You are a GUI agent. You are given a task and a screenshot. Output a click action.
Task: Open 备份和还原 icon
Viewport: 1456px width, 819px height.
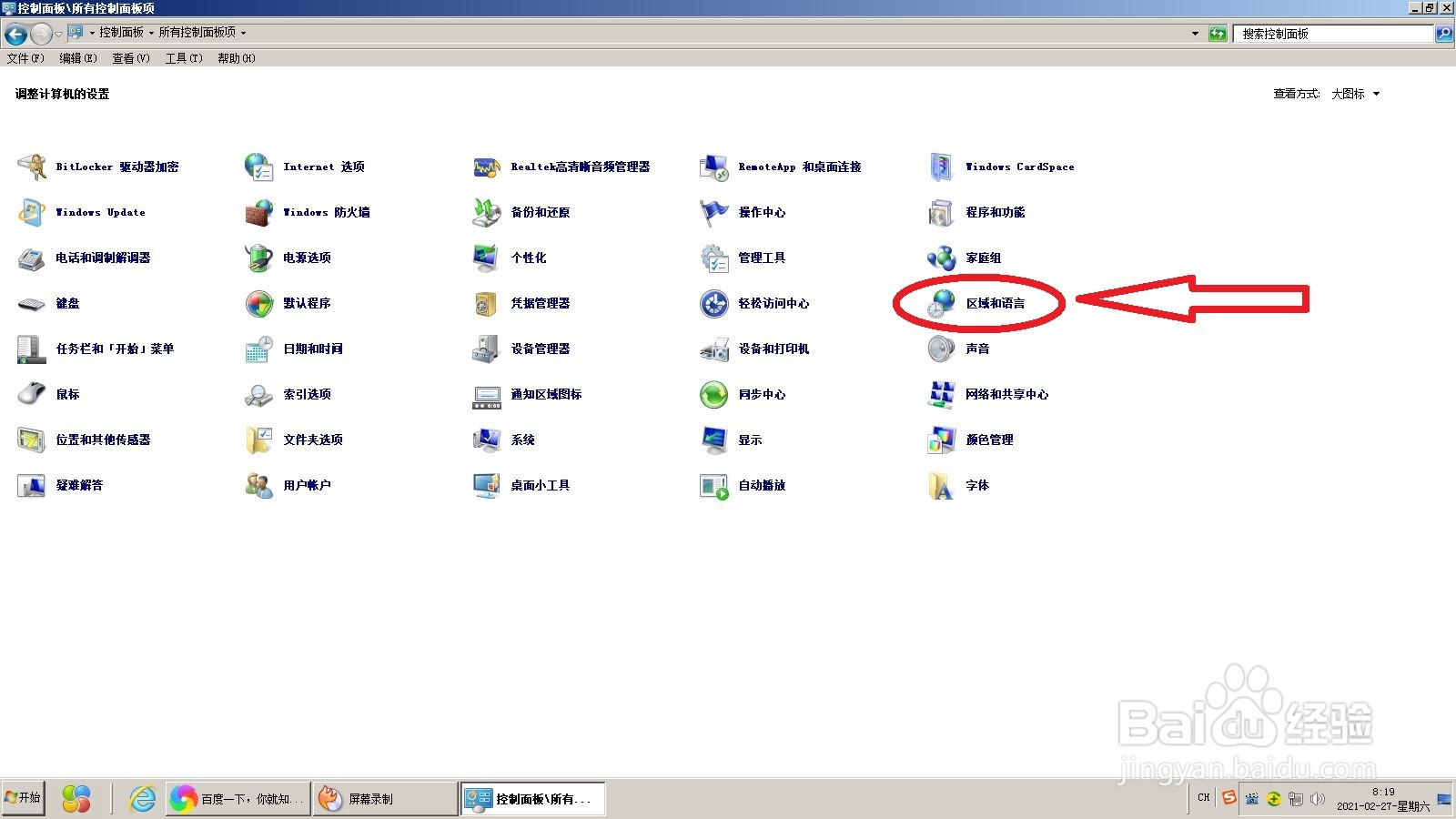(487, 212)
